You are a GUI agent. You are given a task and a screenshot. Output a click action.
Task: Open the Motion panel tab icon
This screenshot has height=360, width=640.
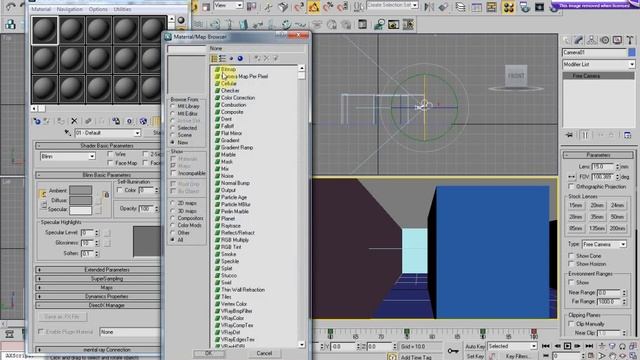point(604,40)
